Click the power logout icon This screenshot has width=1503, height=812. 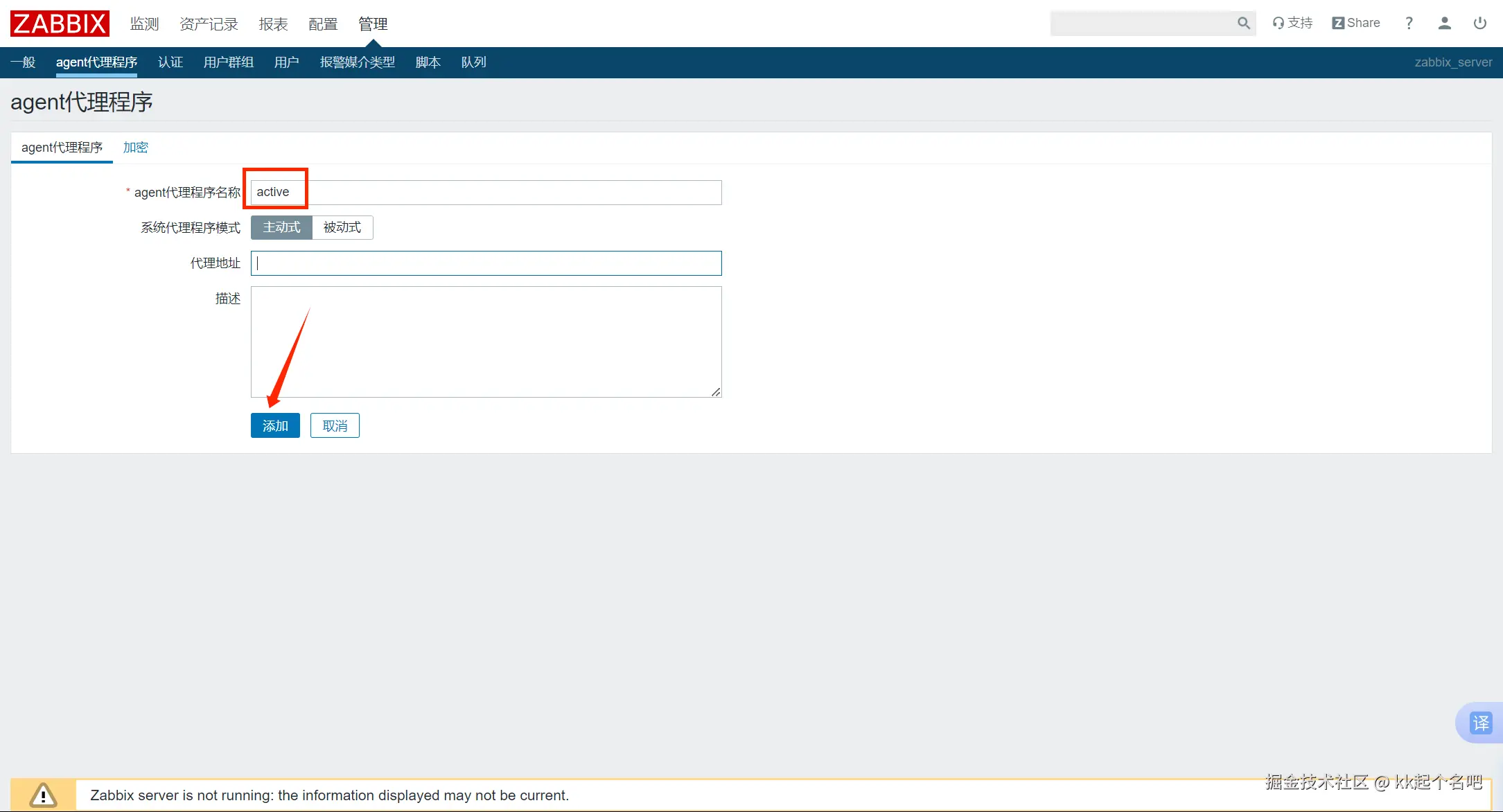[1479, 23]
